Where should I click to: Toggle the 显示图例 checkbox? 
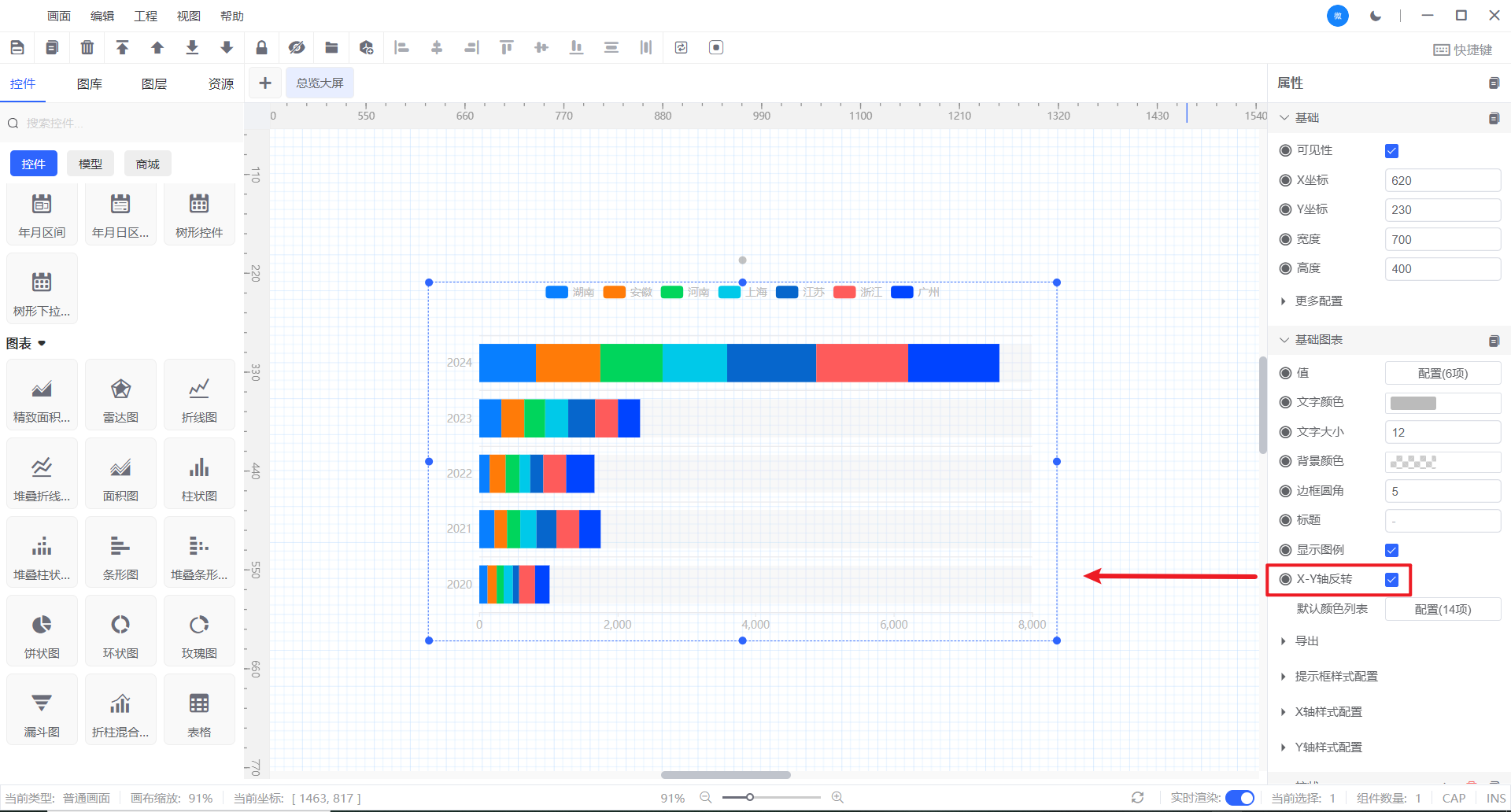coord(1391,550)
